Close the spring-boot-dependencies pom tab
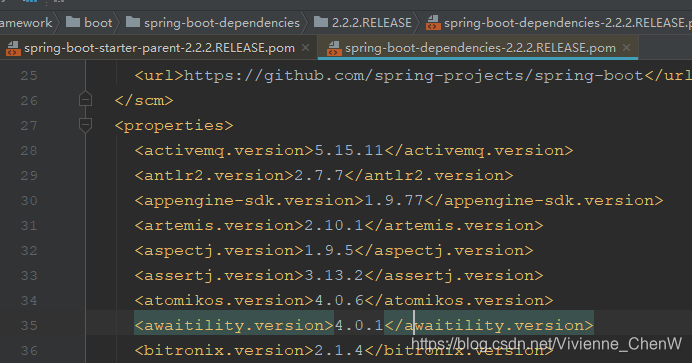This screenshot has height=363, width=692. tap(626, 48)
